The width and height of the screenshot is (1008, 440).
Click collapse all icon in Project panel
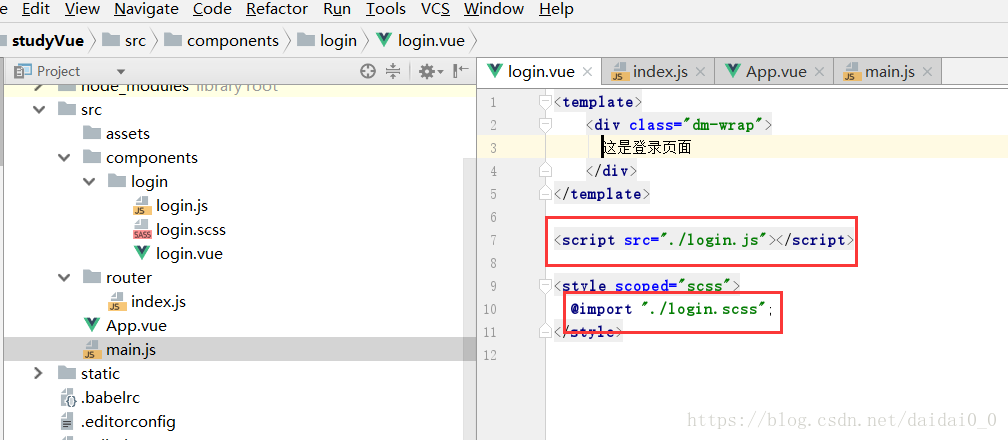[393, 71]
